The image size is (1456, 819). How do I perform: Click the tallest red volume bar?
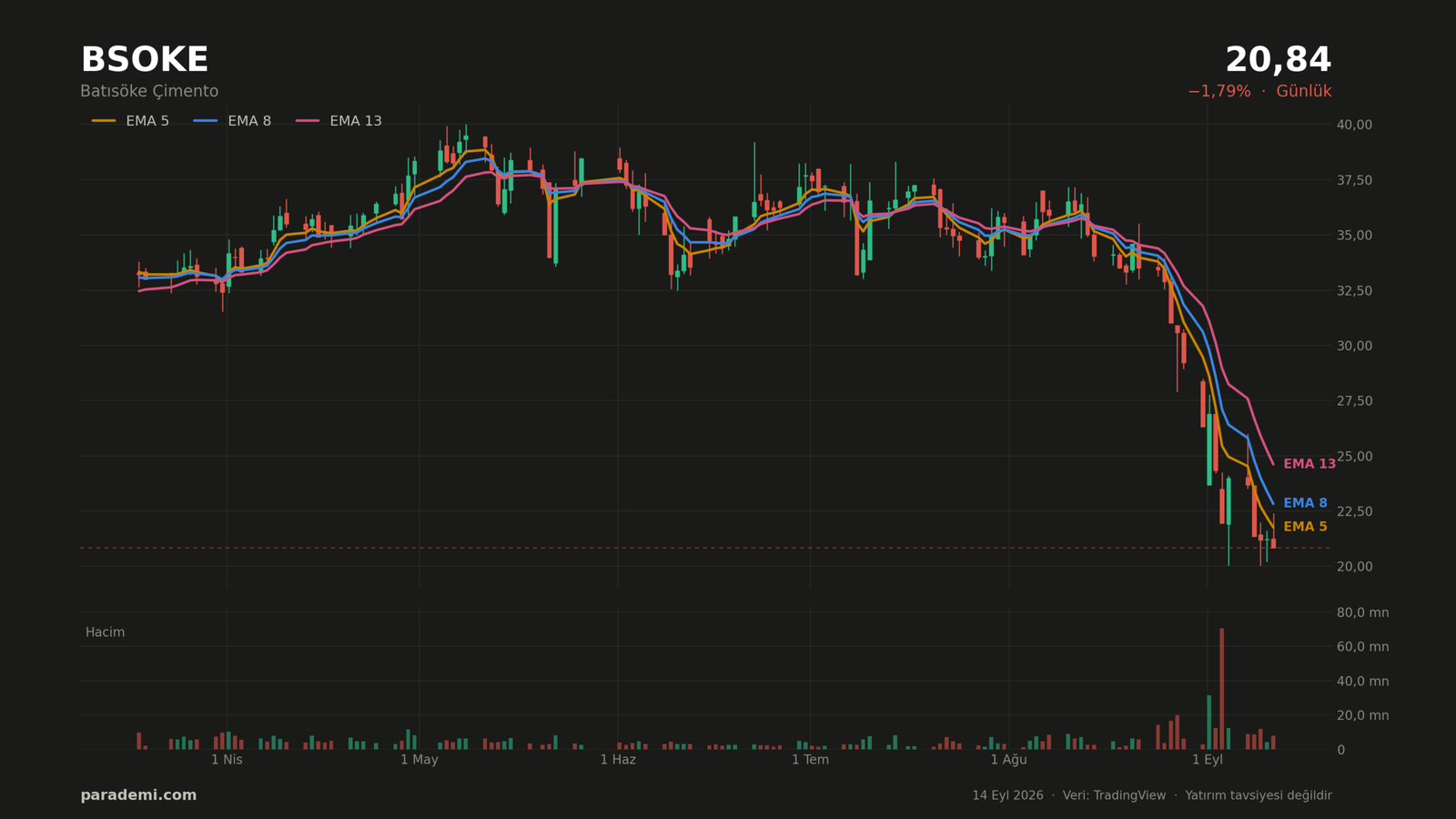pos(1221,689)
